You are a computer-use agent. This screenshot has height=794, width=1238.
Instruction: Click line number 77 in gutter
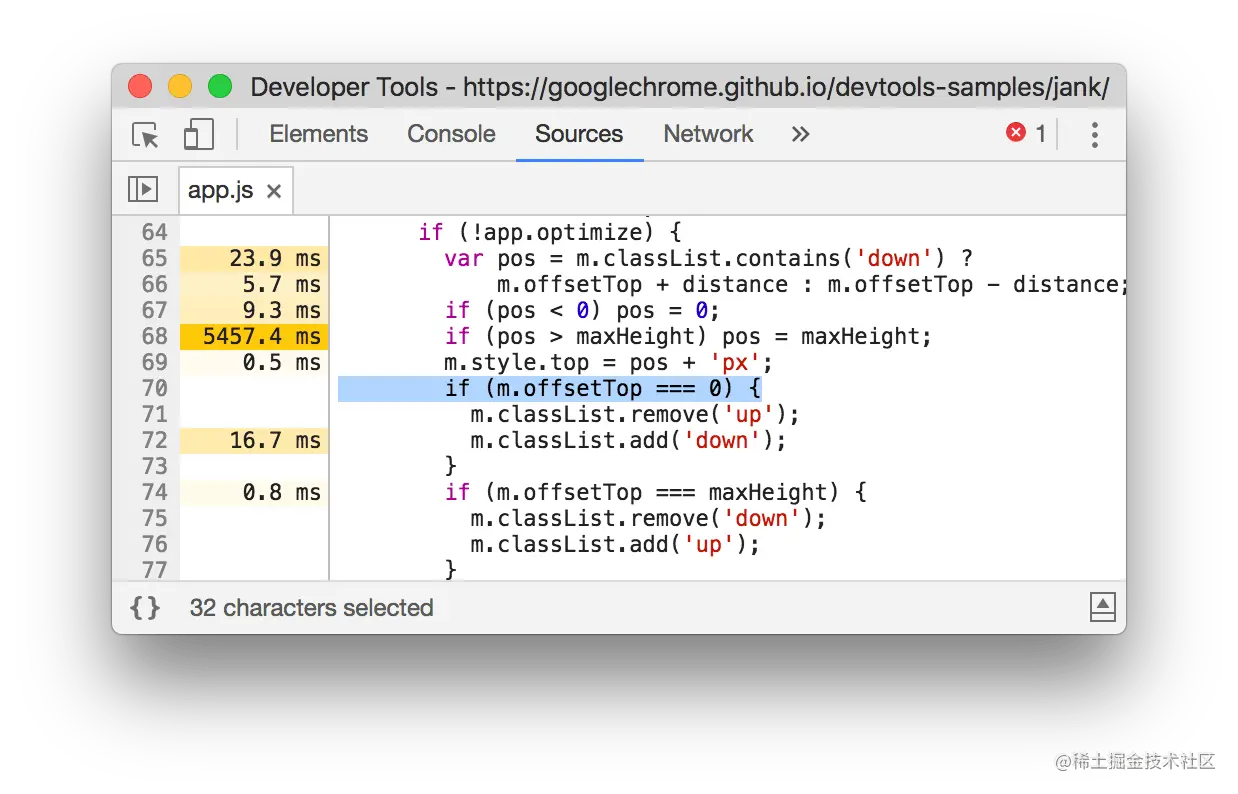click(154, 570)
